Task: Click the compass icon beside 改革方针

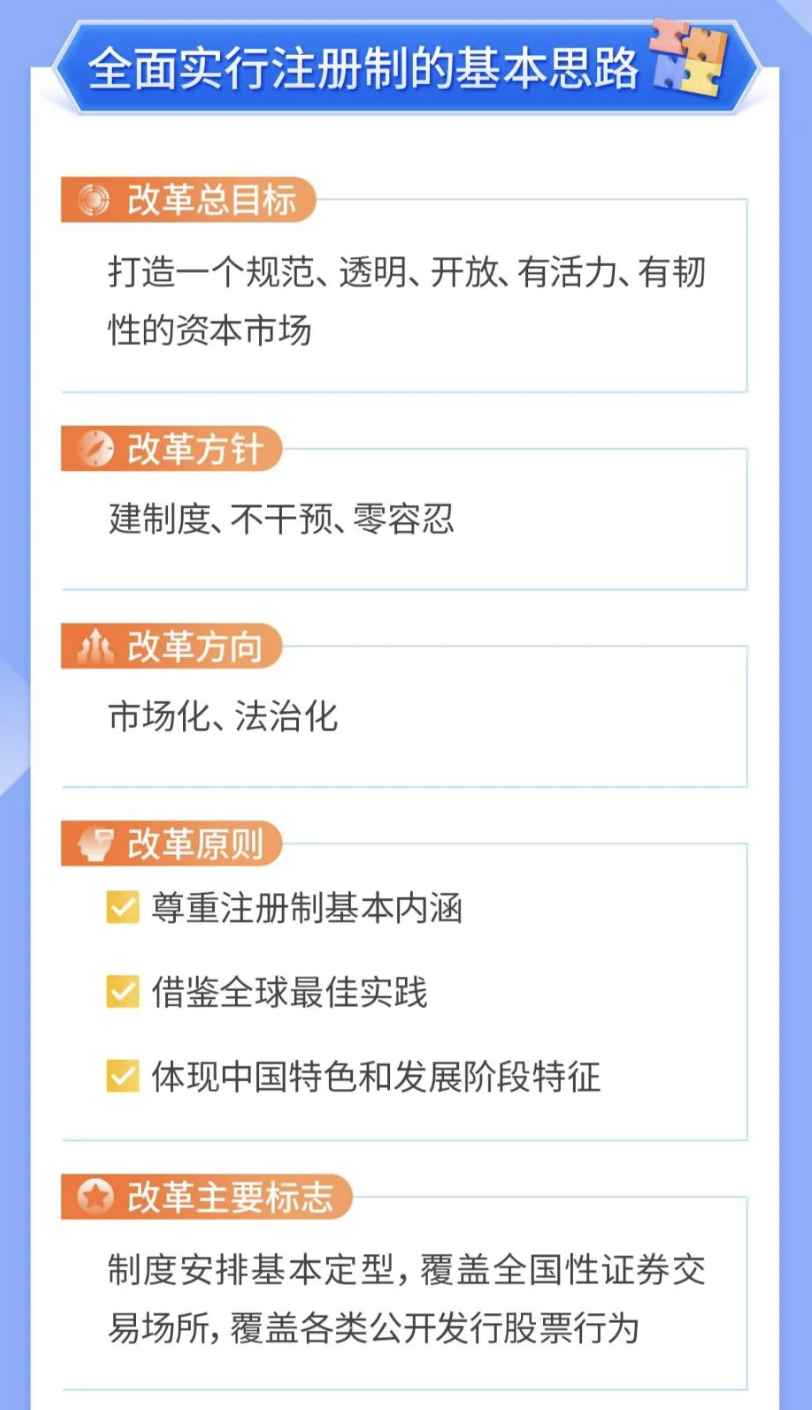Action: tap(96, 449)
